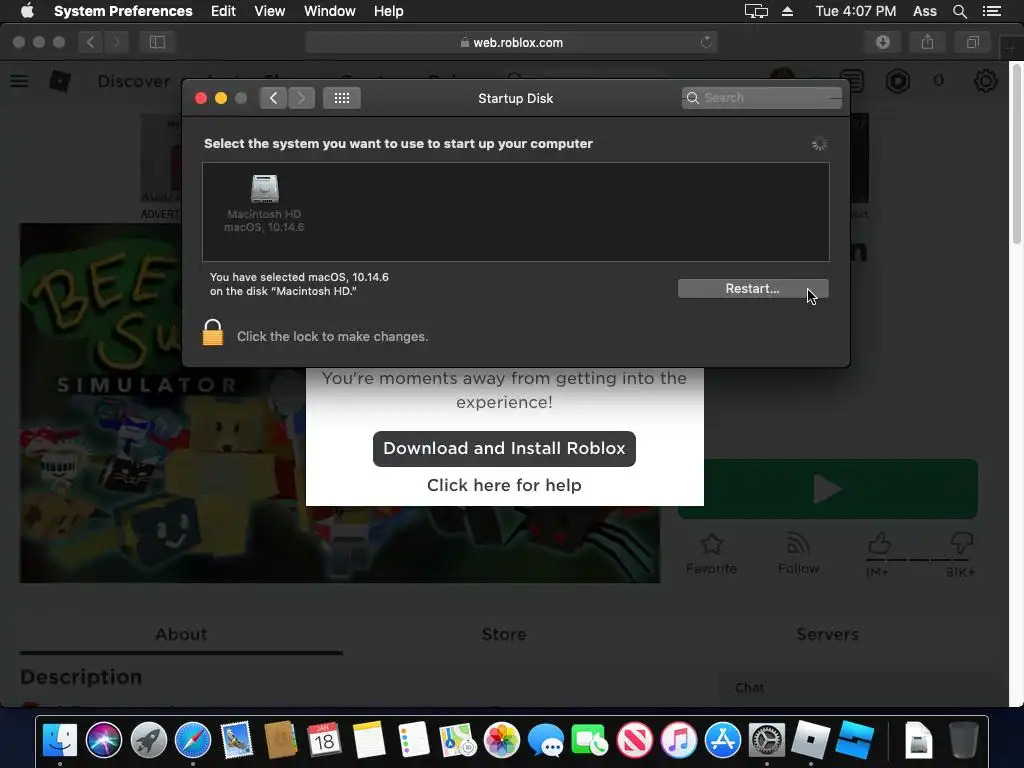Toggle the Safari sidebar button

157,42
